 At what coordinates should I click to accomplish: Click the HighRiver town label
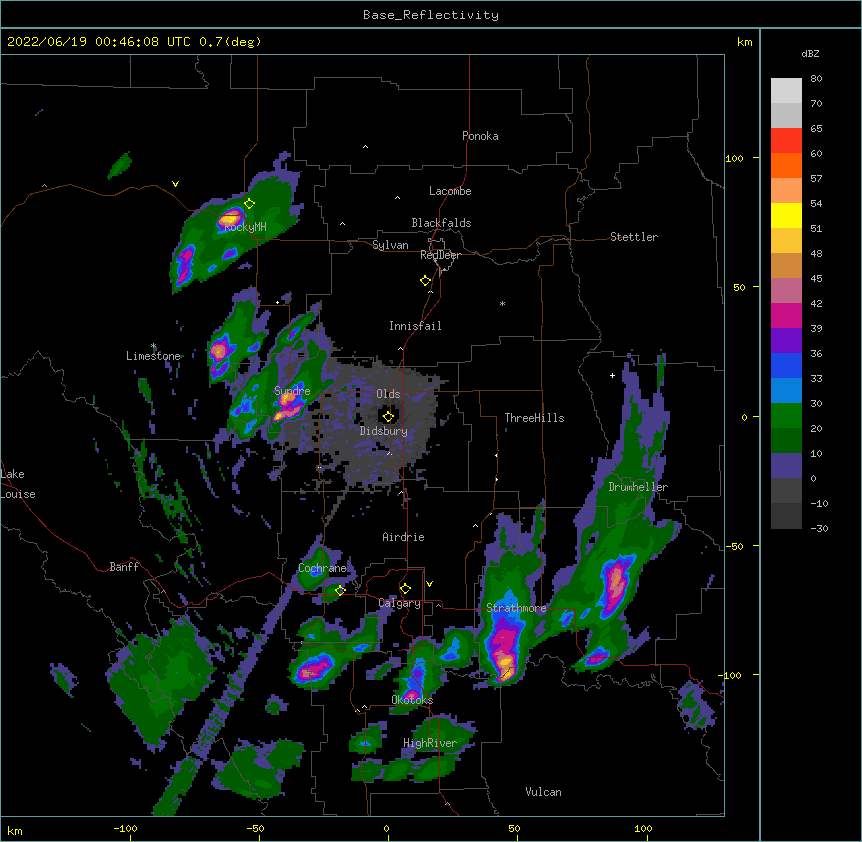[429, 743]
